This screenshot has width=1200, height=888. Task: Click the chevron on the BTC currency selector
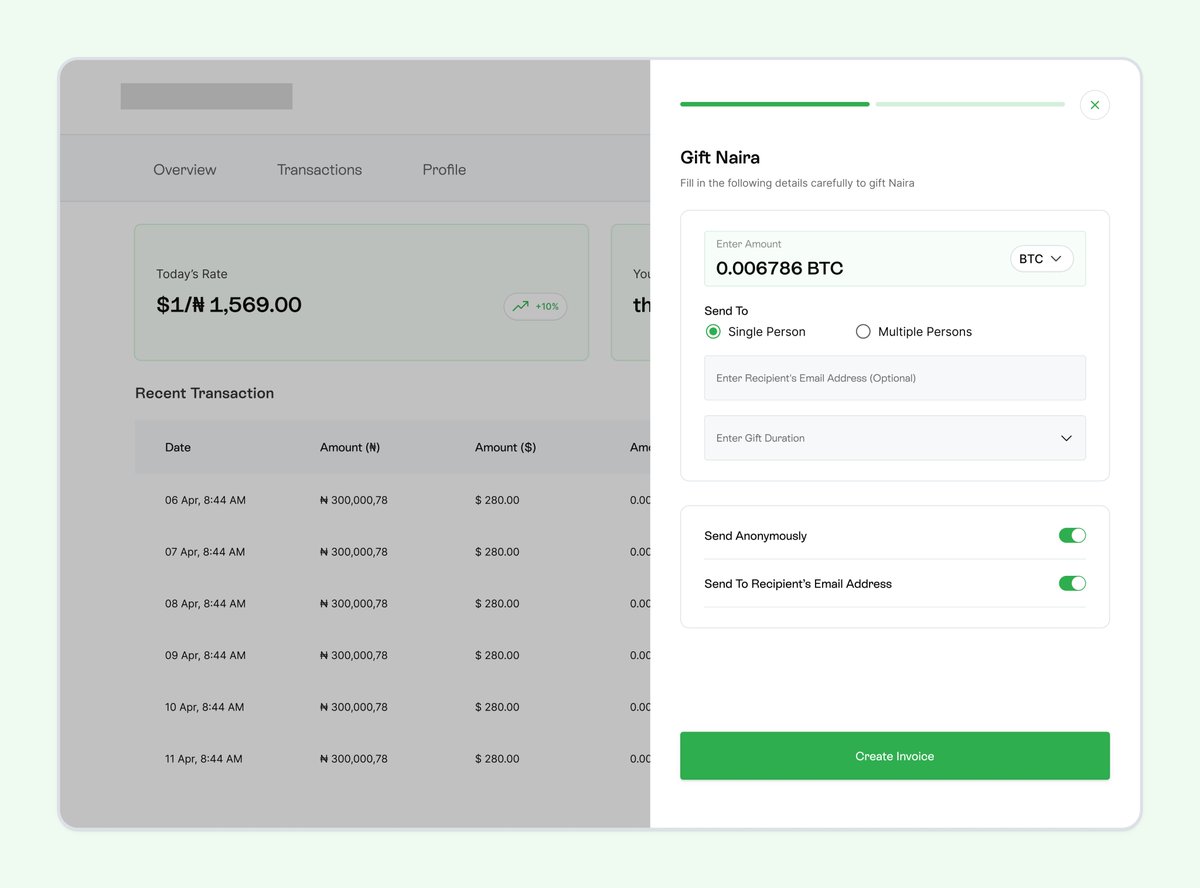pos(1055,259)
